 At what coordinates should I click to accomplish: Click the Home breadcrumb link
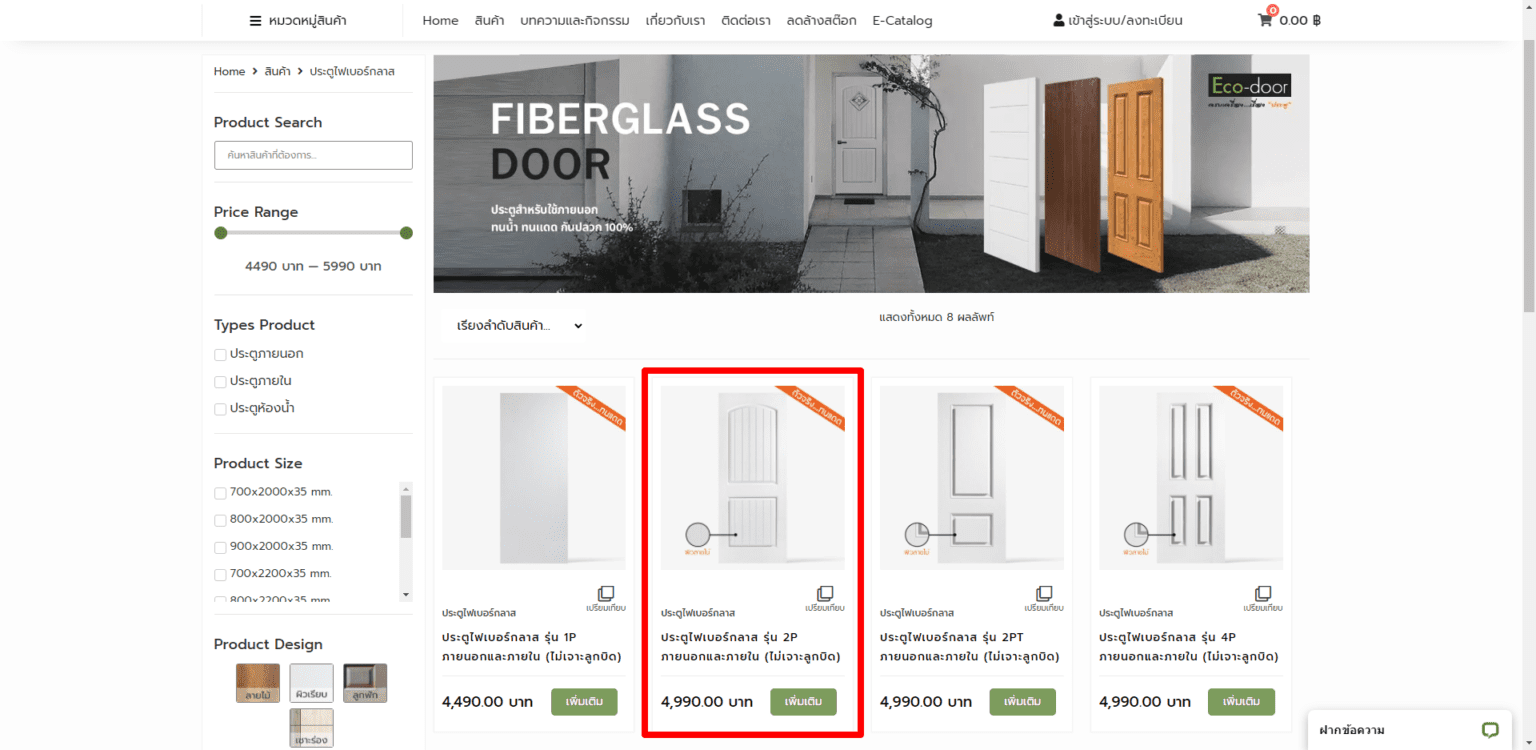tap(229, 71)
